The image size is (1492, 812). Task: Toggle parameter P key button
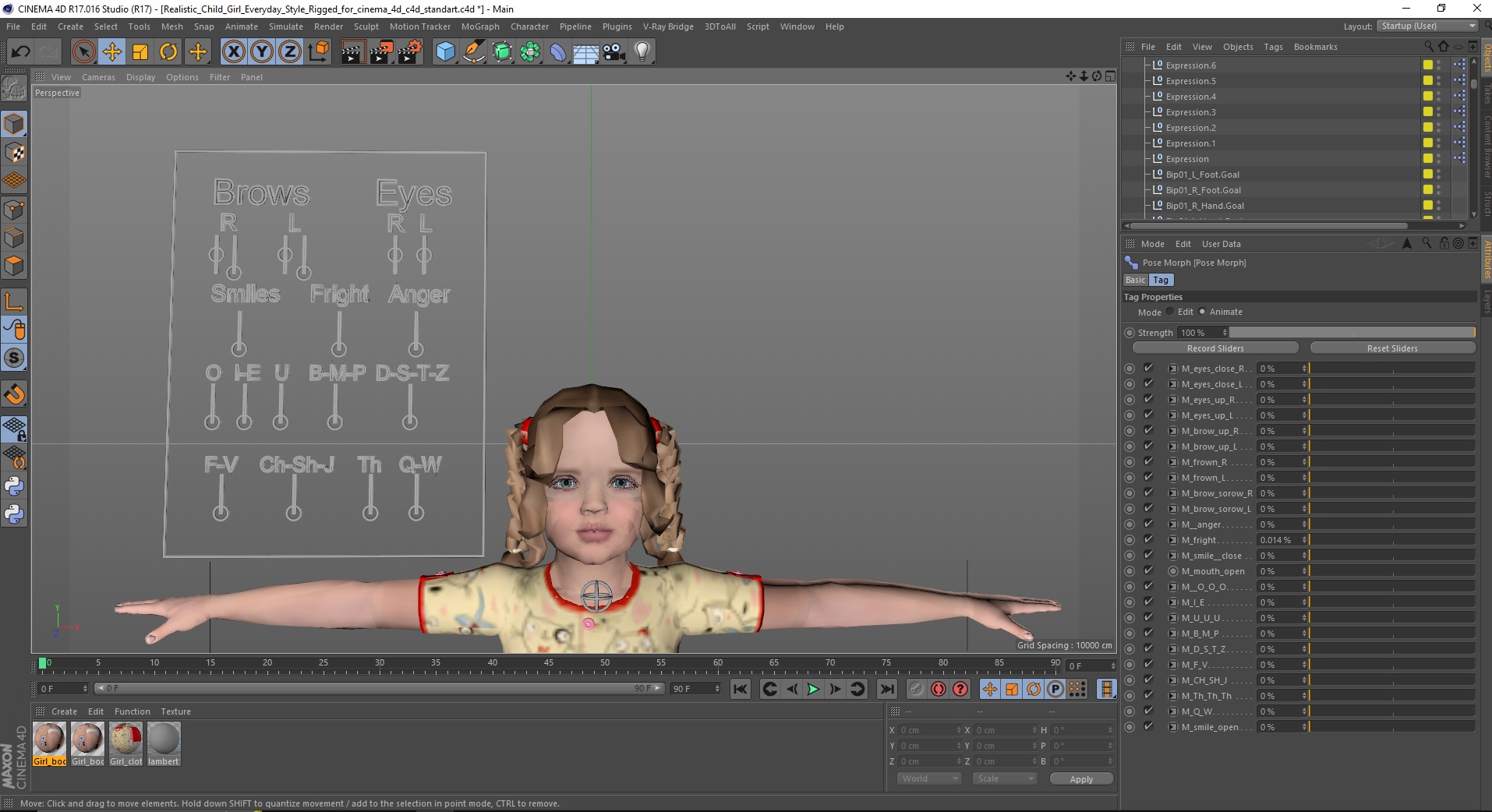pos(1055,689)
